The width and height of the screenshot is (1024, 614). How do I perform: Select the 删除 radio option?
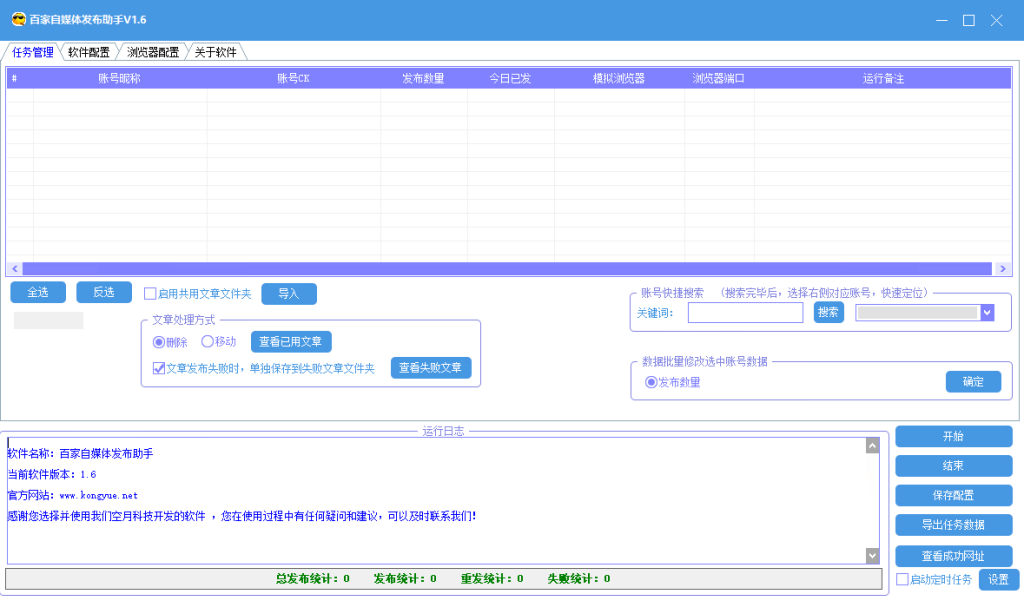pos(159,342)
